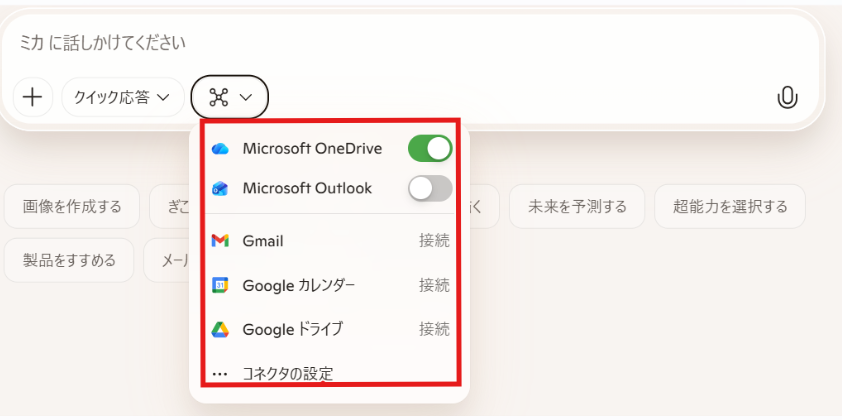The height and width of the screenshot is (420, 842).
Task: Disable the Microsoft OneDrive toggle
Action: [430, 149]
